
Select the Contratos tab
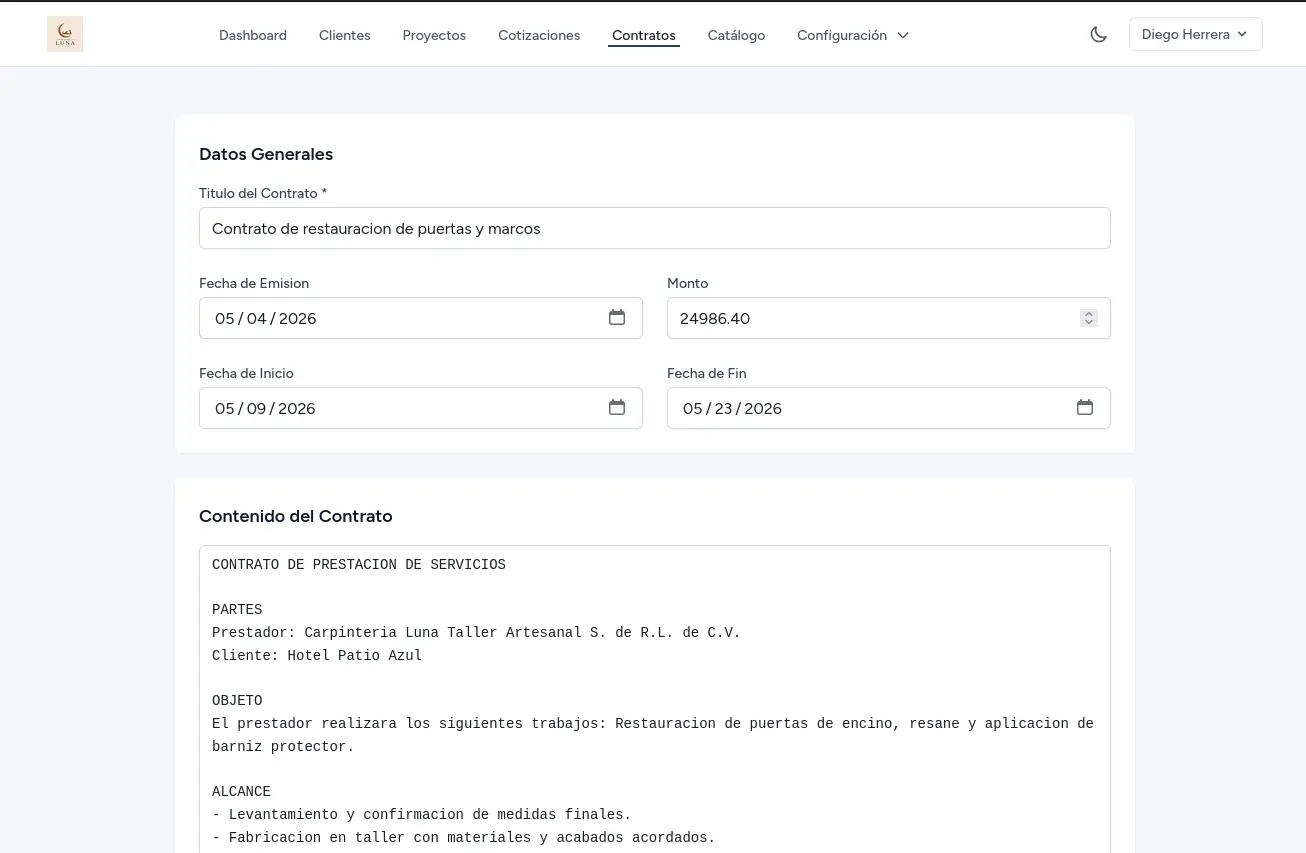pos(644,35)
